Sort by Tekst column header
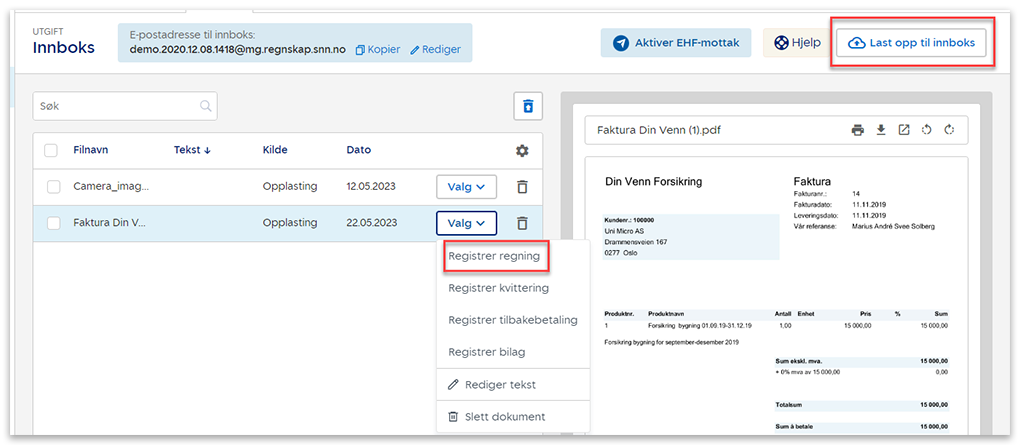Image resolution: width=1020 pixels, height=445 pixels. pyautogui.click(x=192, y=150)
